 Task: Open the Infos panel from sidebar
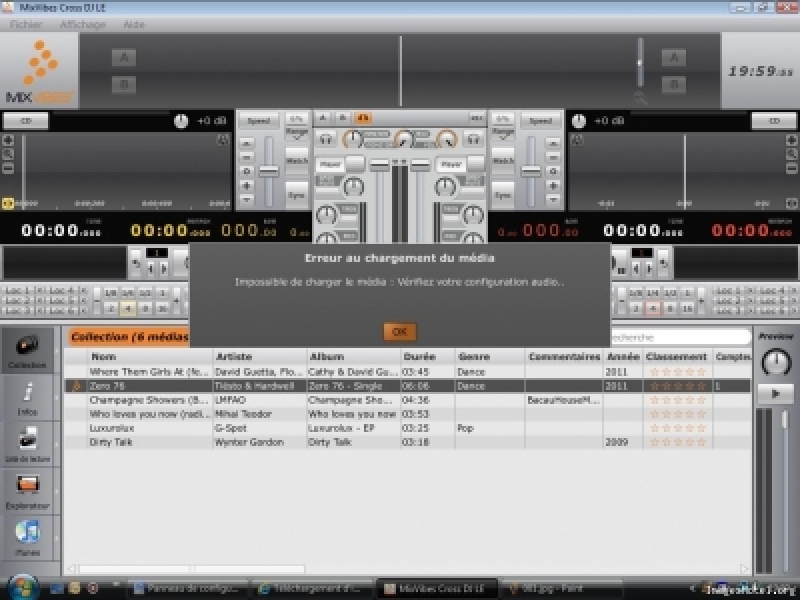[x=27, y=398]
